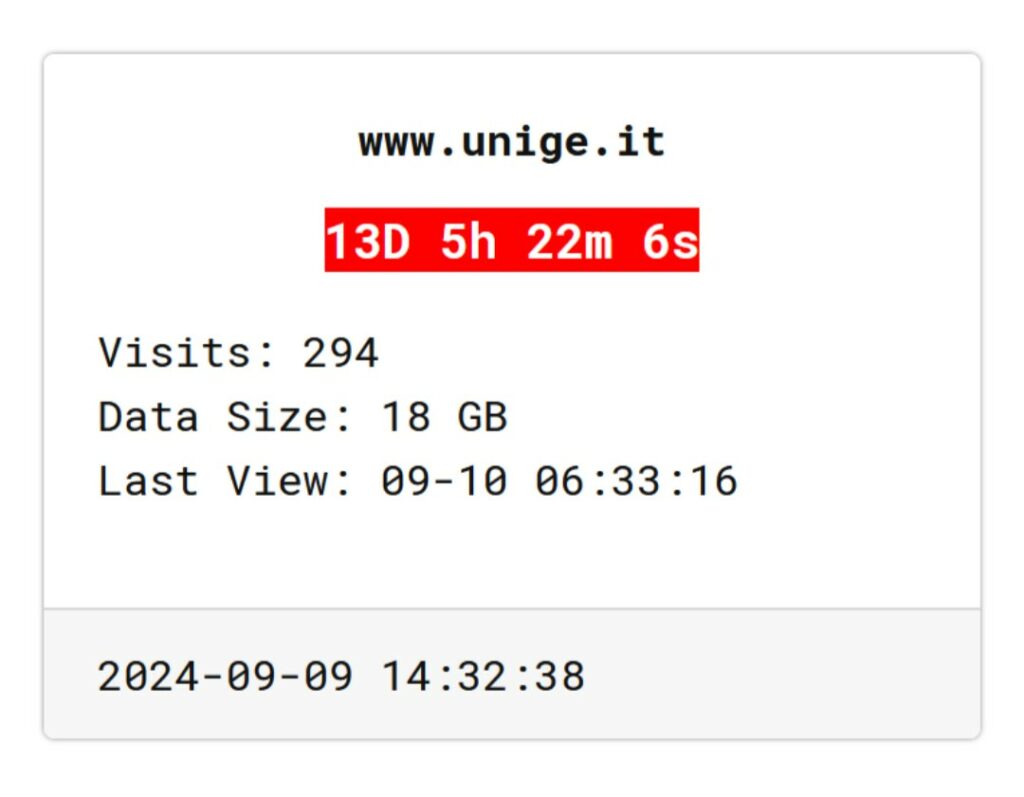Viewport: 1024px width, 797px height.
Task: Select the 294 visits count
Action: (x=341, y=353)
